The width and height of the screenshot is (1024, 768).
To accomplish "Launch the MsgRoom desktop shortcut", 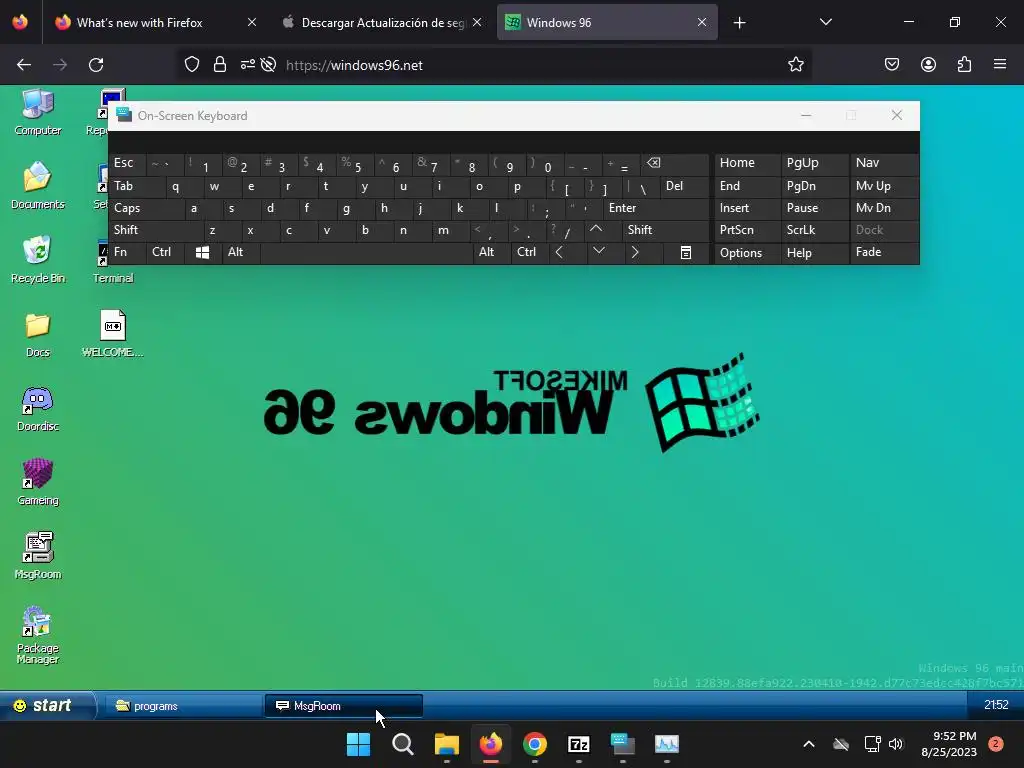I will (38, 556).
